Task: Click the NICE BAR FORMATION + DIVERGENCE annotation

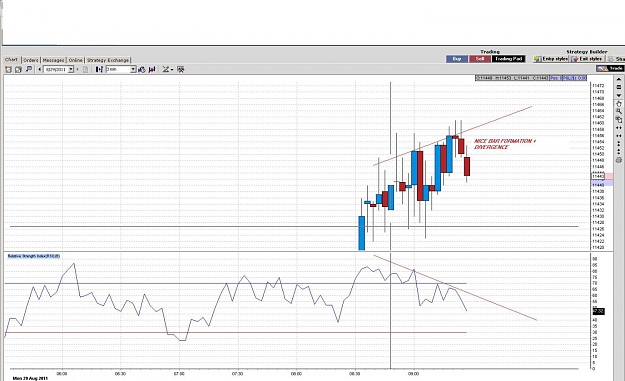Action: coord(505,144)
